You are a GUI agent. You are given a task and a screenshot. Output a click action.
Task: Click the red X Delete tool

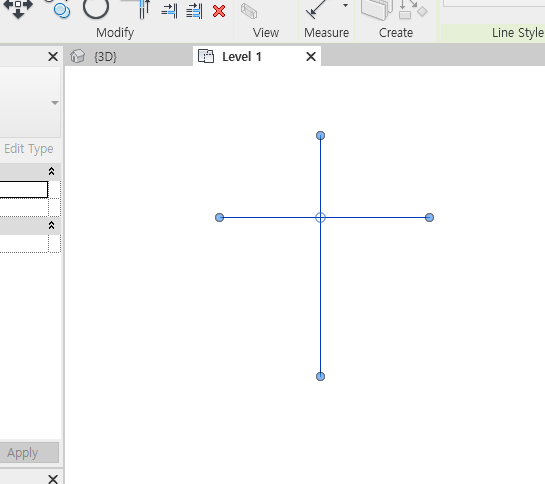(219, 11)
